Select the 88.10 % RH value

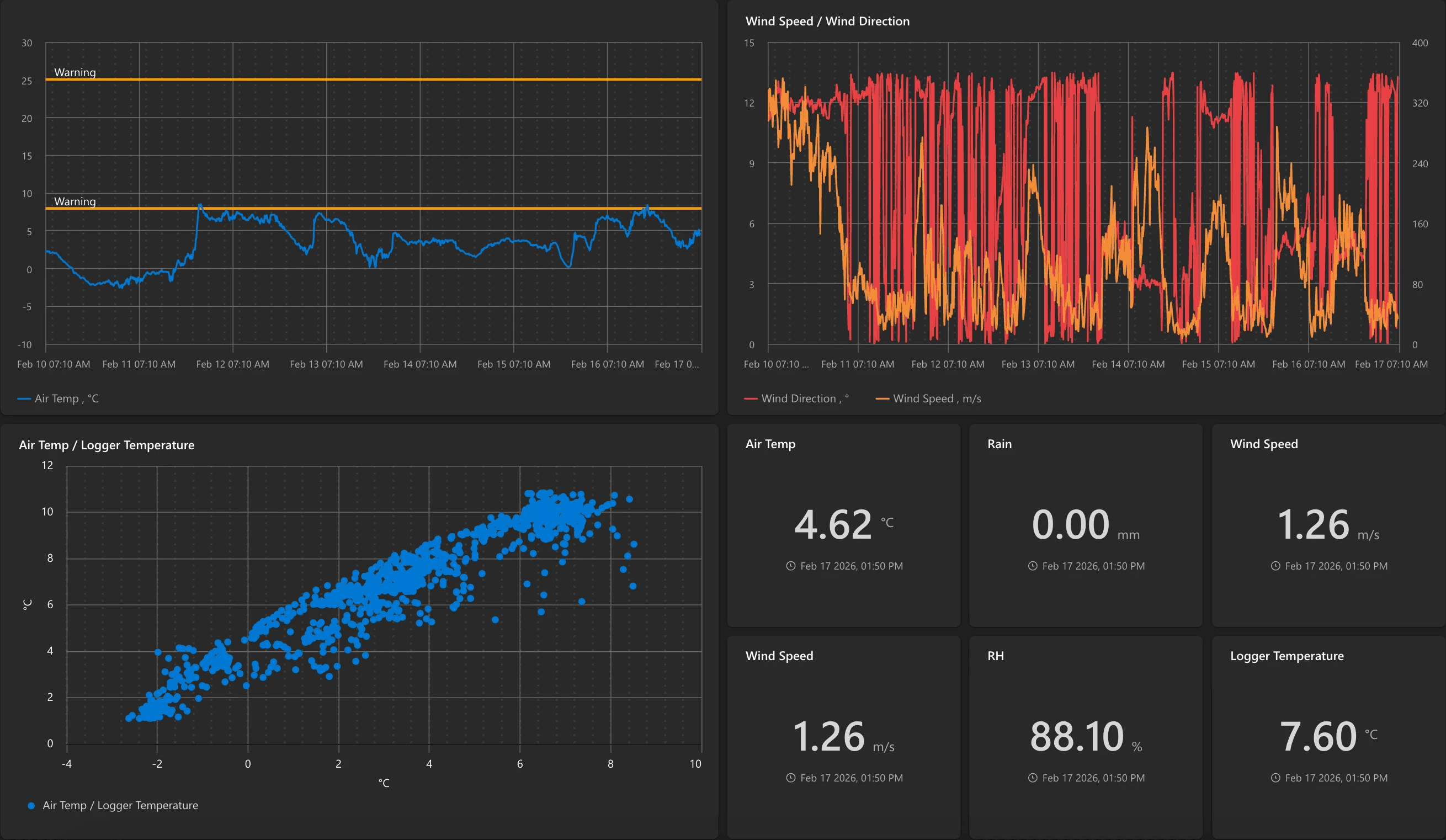coord(1076,736)
